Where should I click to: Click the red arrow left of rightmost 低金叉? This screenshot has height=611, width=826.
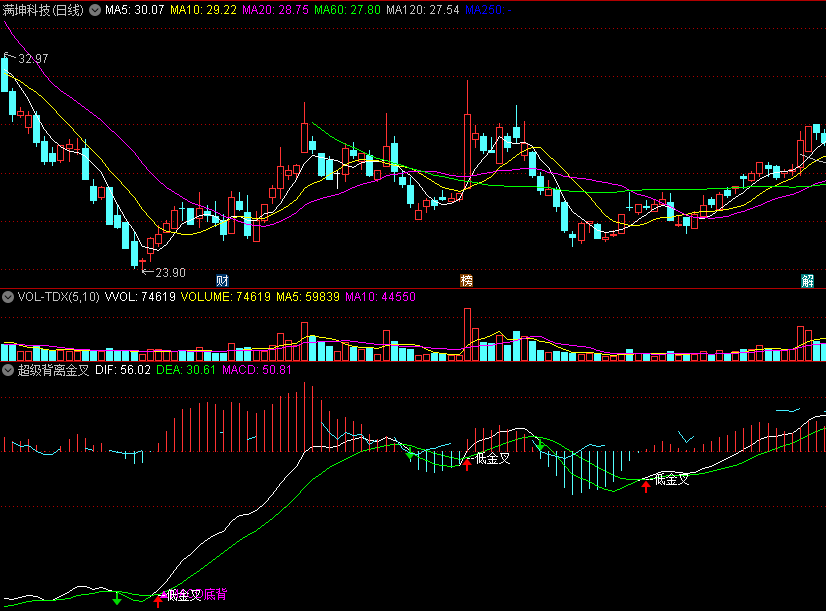646,486
